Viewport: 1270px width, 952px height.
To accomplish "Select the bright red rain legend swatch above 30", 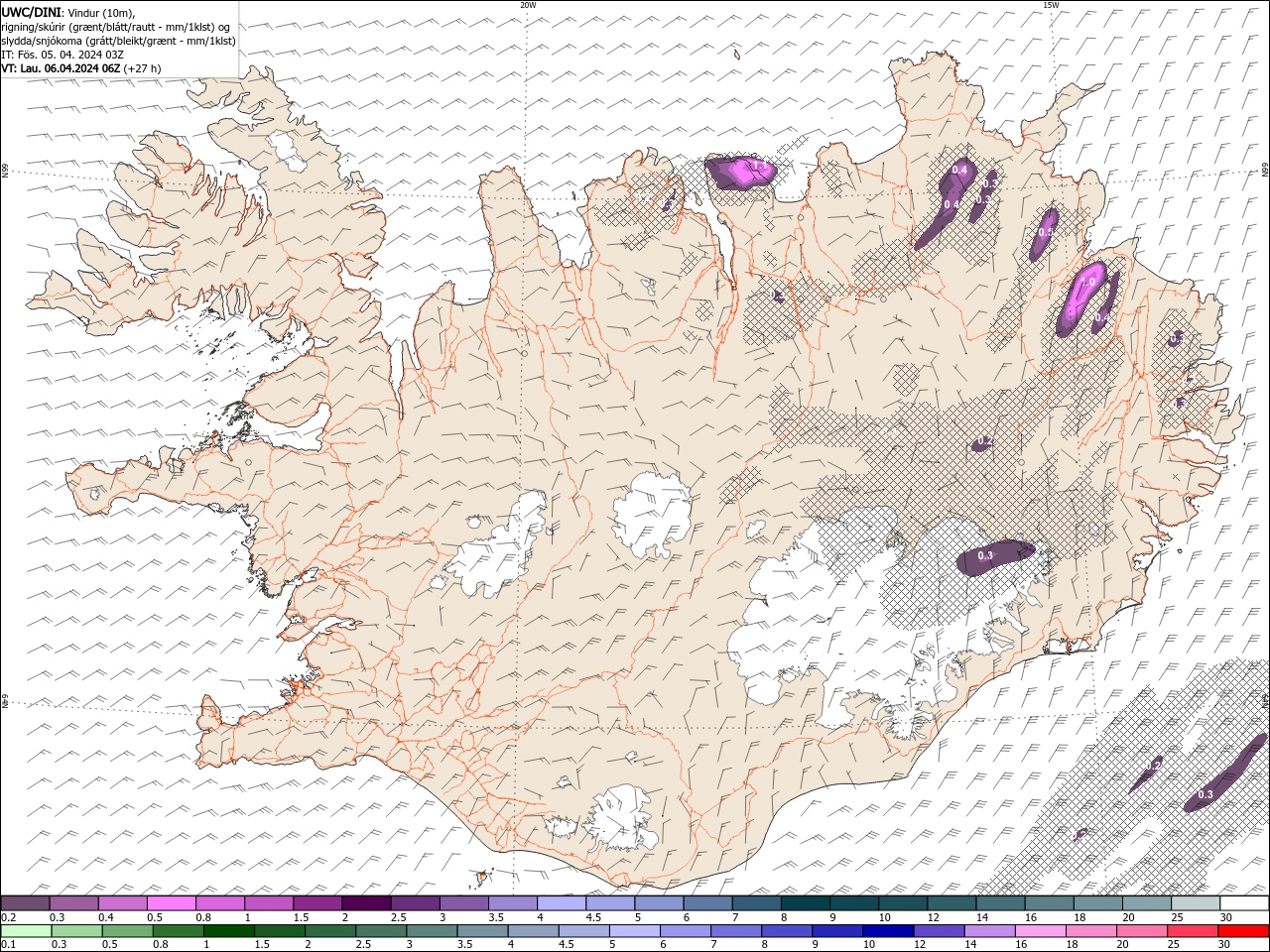I will (1243, 931).
